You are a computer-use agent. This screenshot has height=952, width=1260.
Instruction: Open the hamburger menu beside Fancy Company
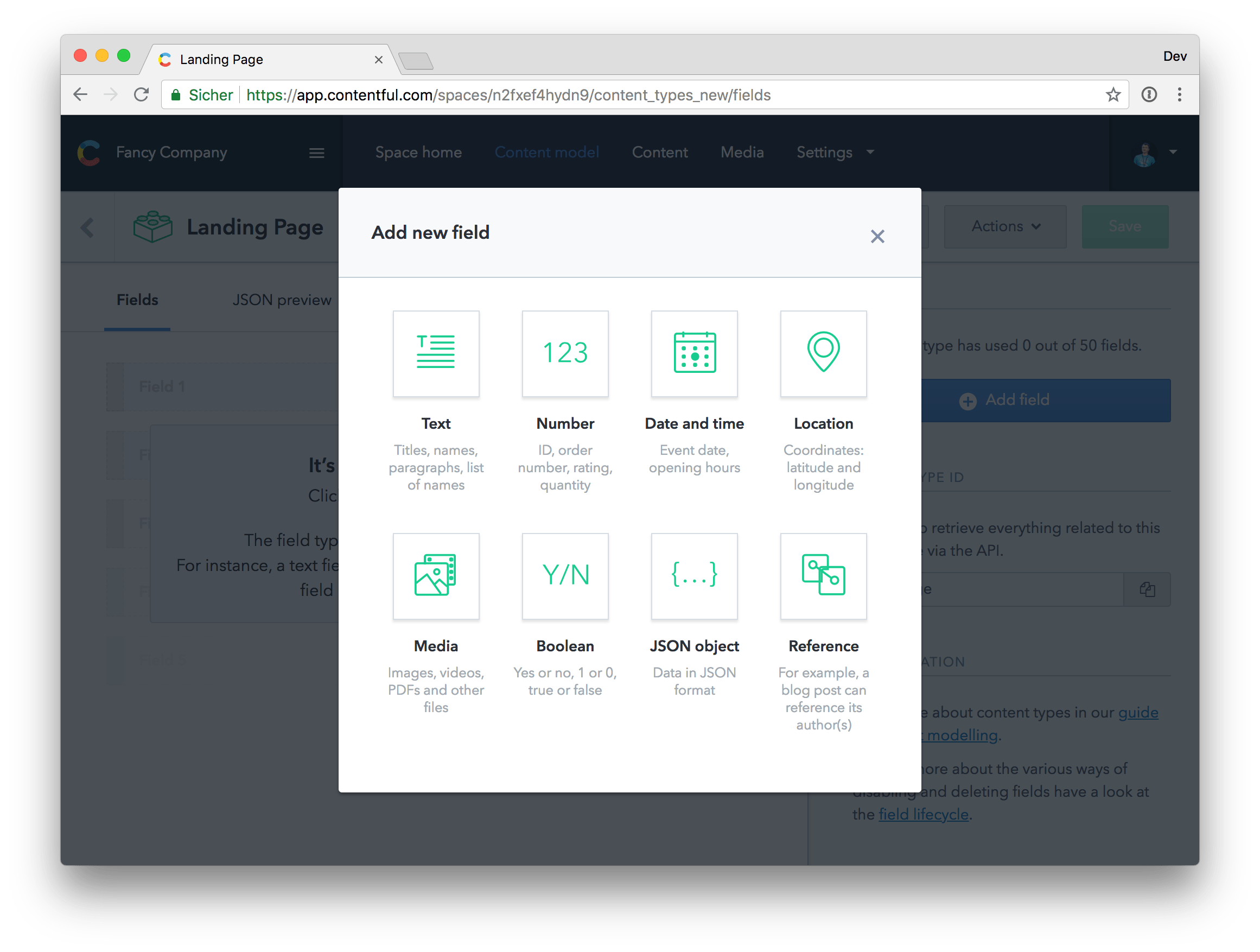tap(317, 153)
